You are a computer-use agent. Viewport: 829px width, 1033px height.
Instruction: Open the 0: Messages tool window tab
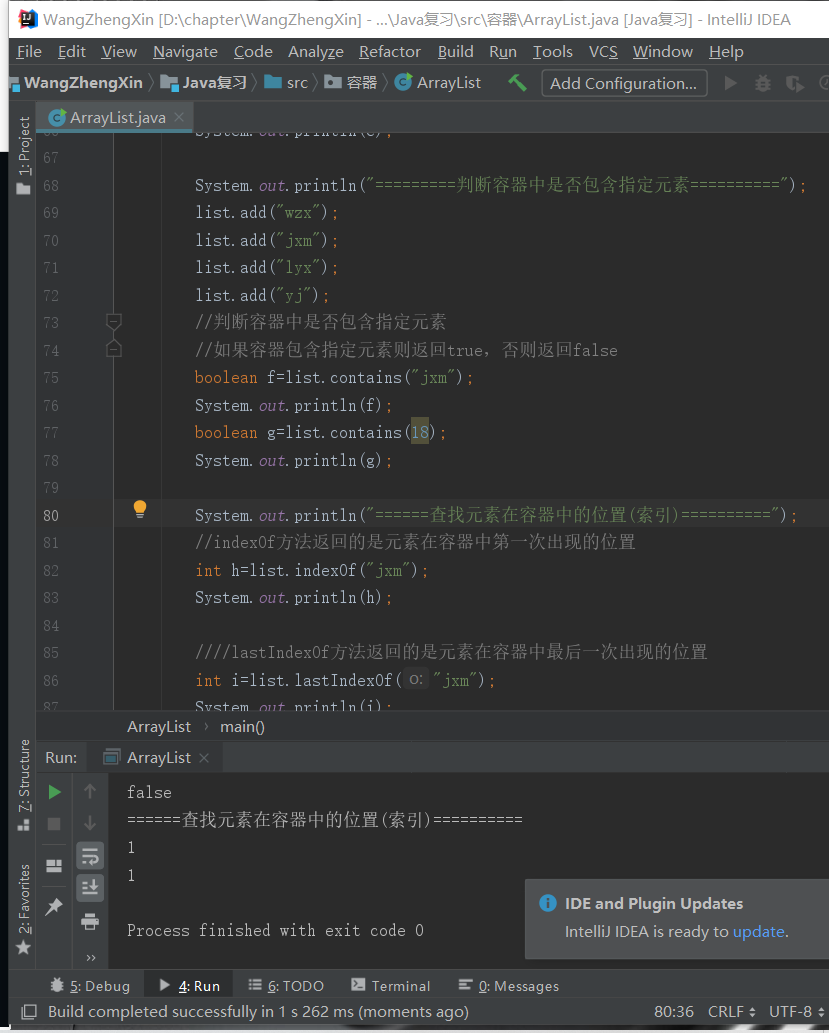(509, 986)
